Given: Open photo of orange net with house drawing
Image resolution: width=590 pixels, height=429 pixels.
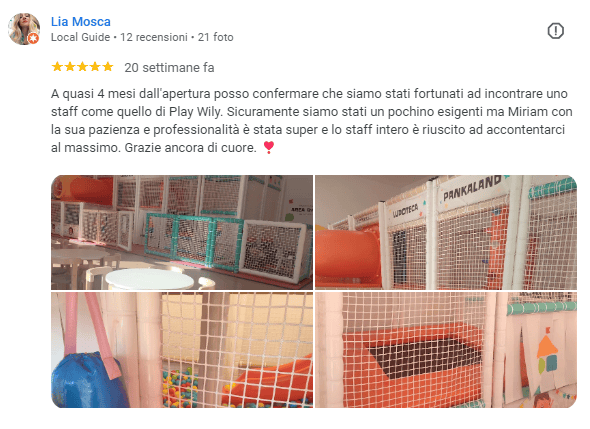Looking at the screenshot, I should (x=446, y=350).
